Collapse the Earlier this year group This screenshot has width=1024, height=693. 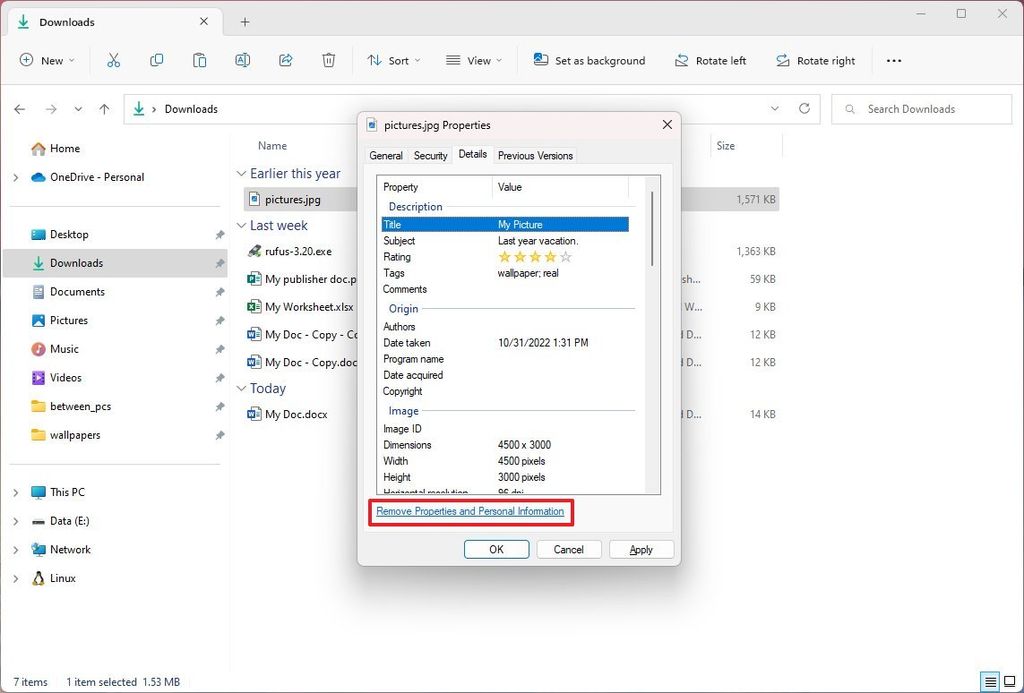tap(241, 173)
